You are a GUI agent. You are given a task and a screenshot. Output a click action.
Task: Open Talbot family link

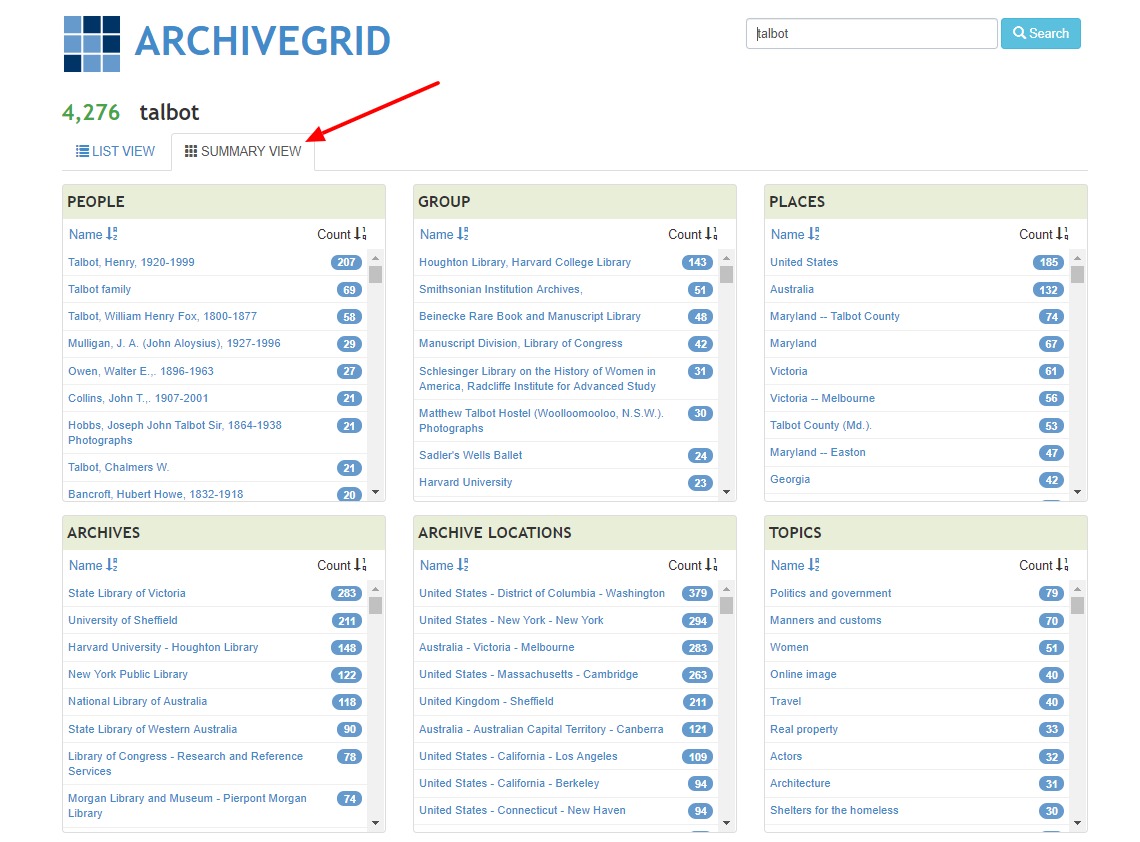[100, 289]
